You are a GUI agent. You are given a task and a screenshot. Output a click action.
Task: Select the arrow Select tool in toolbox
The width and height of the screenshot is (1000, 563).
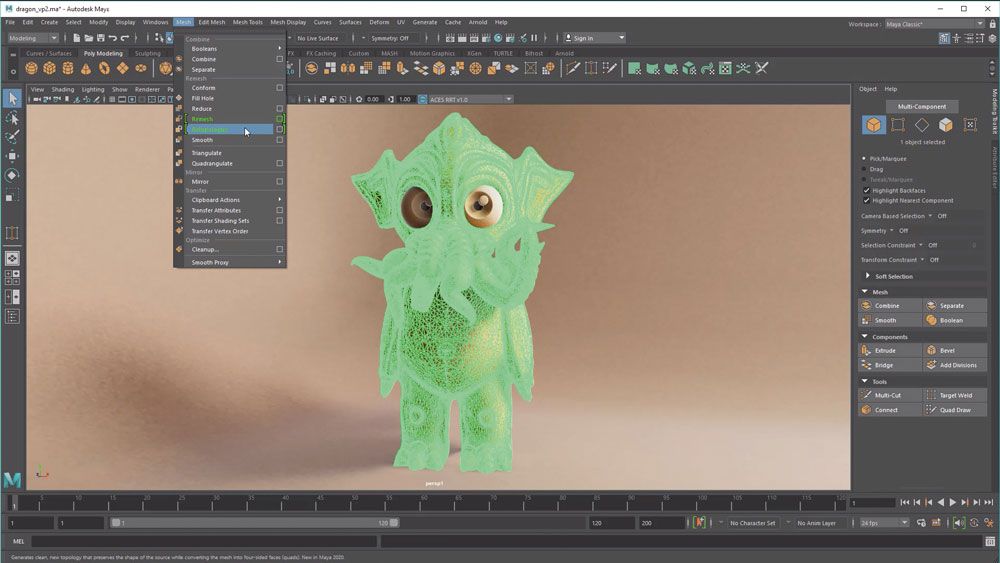pyautogui.click(x=12, y=98)
